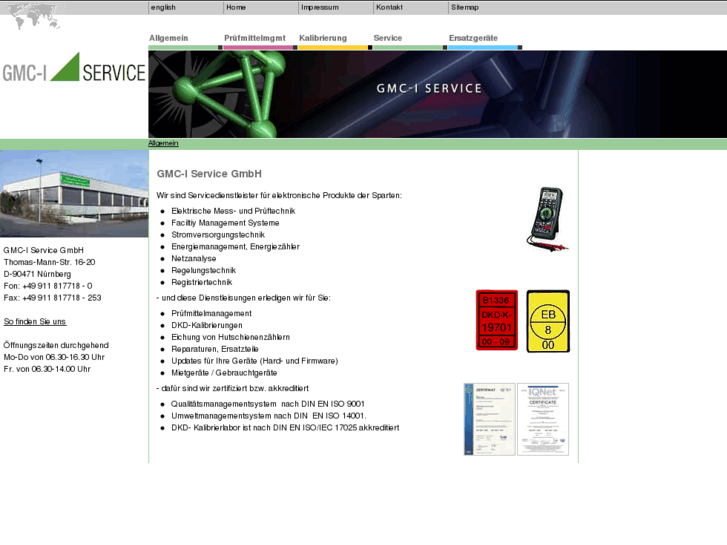Open the Kontakt page

click(389, 7)
